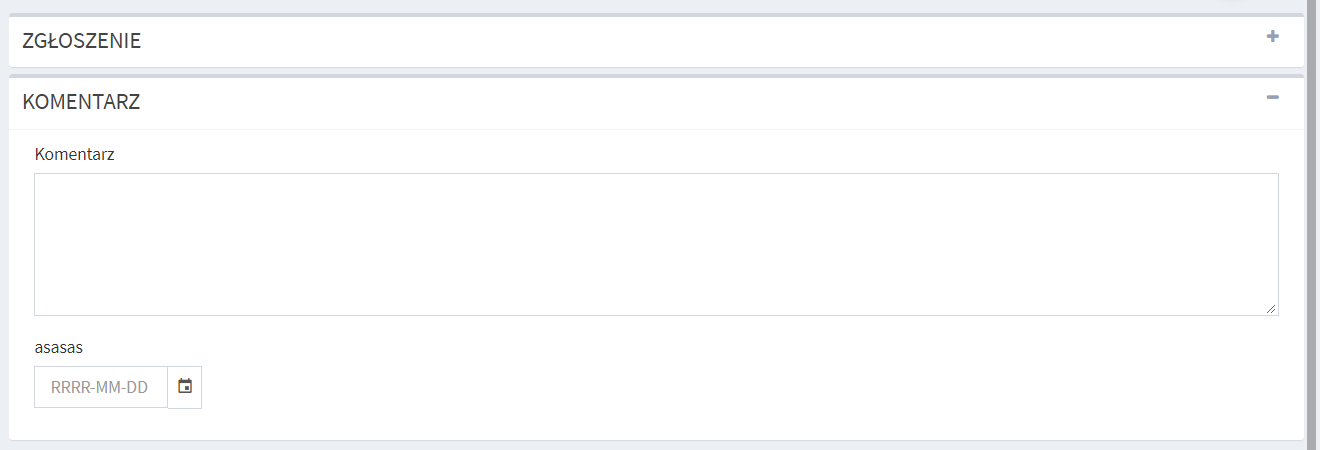
Task: Click the bottom edge of the Komentarz textarea
Action: (656, 315)
